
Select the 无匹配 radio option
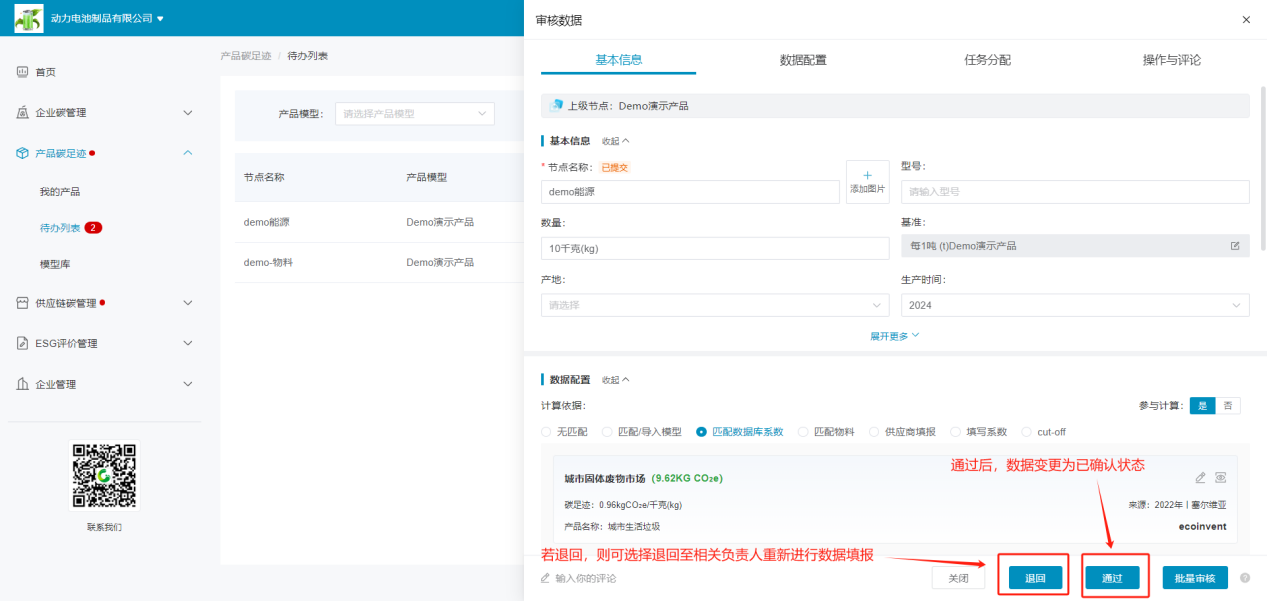coord(546,432)
